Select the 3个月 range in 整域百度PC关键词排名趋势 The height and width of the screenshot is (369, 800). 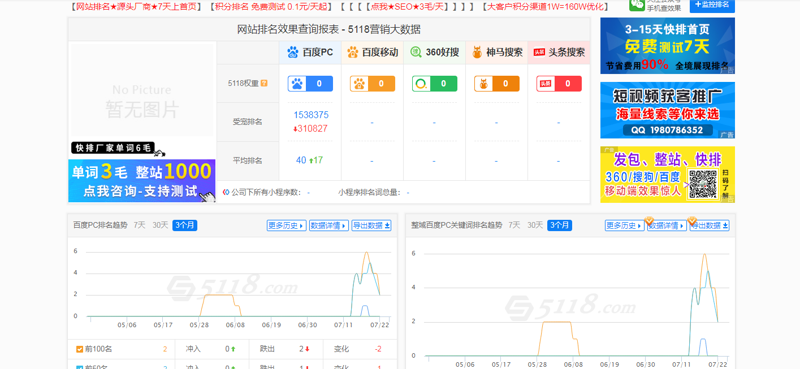point(560,225)
